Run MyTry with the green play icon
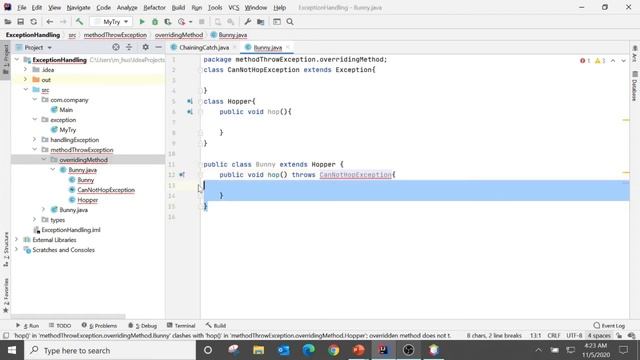Viewport: 640px width, 360px height. [142, 22]
